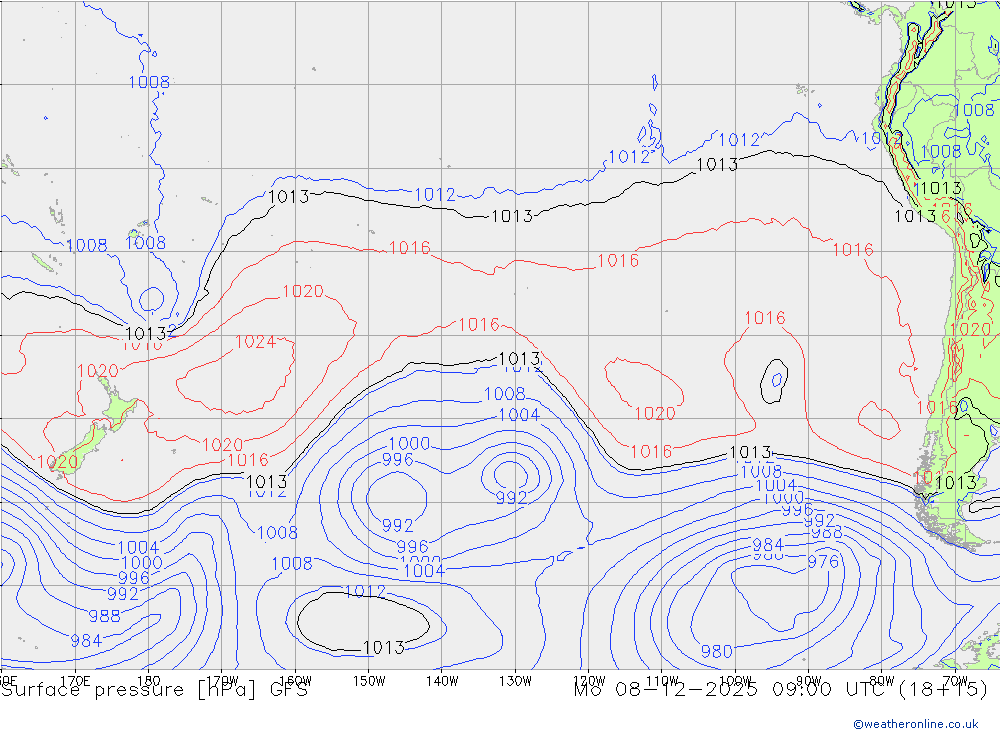Click the 110W longitude label
The height and width of the screenshot is (733, 1000).
(x=662, y=681)
